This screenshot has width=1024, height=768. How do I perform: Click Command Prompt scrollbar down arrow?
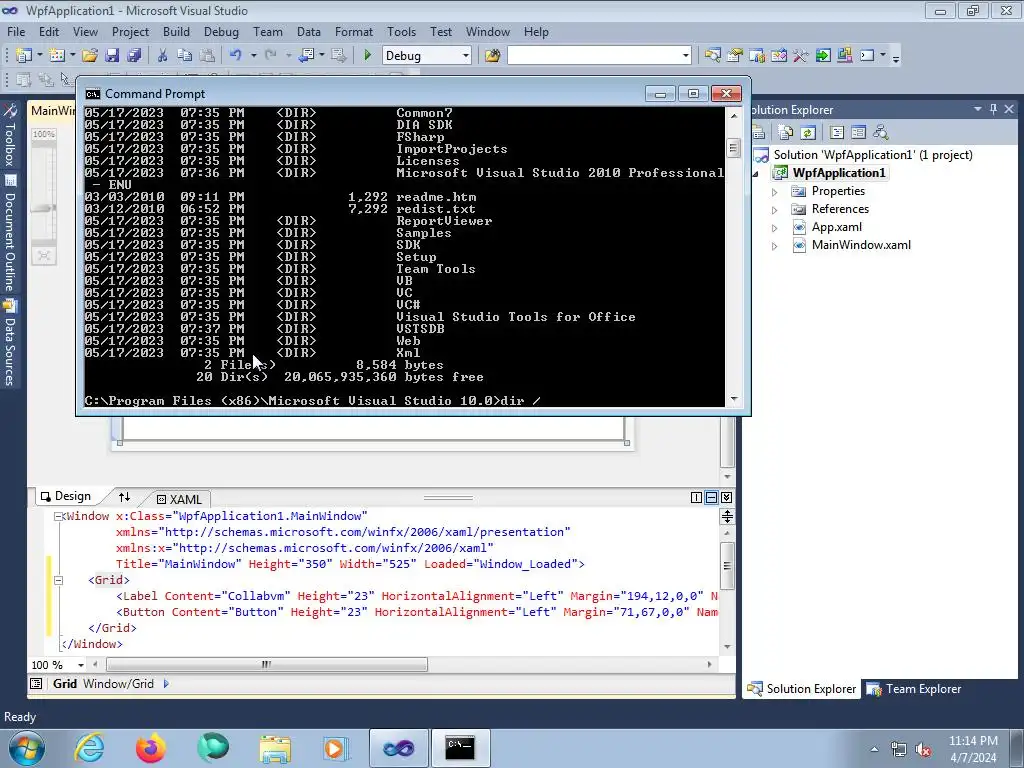tap(734, 399)
